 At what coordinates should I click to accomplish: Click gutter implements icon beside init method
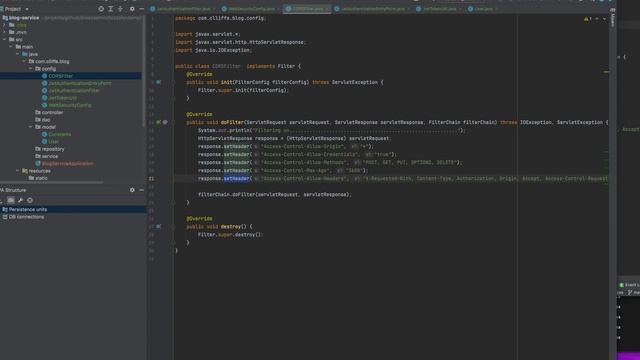coord(158,82)
